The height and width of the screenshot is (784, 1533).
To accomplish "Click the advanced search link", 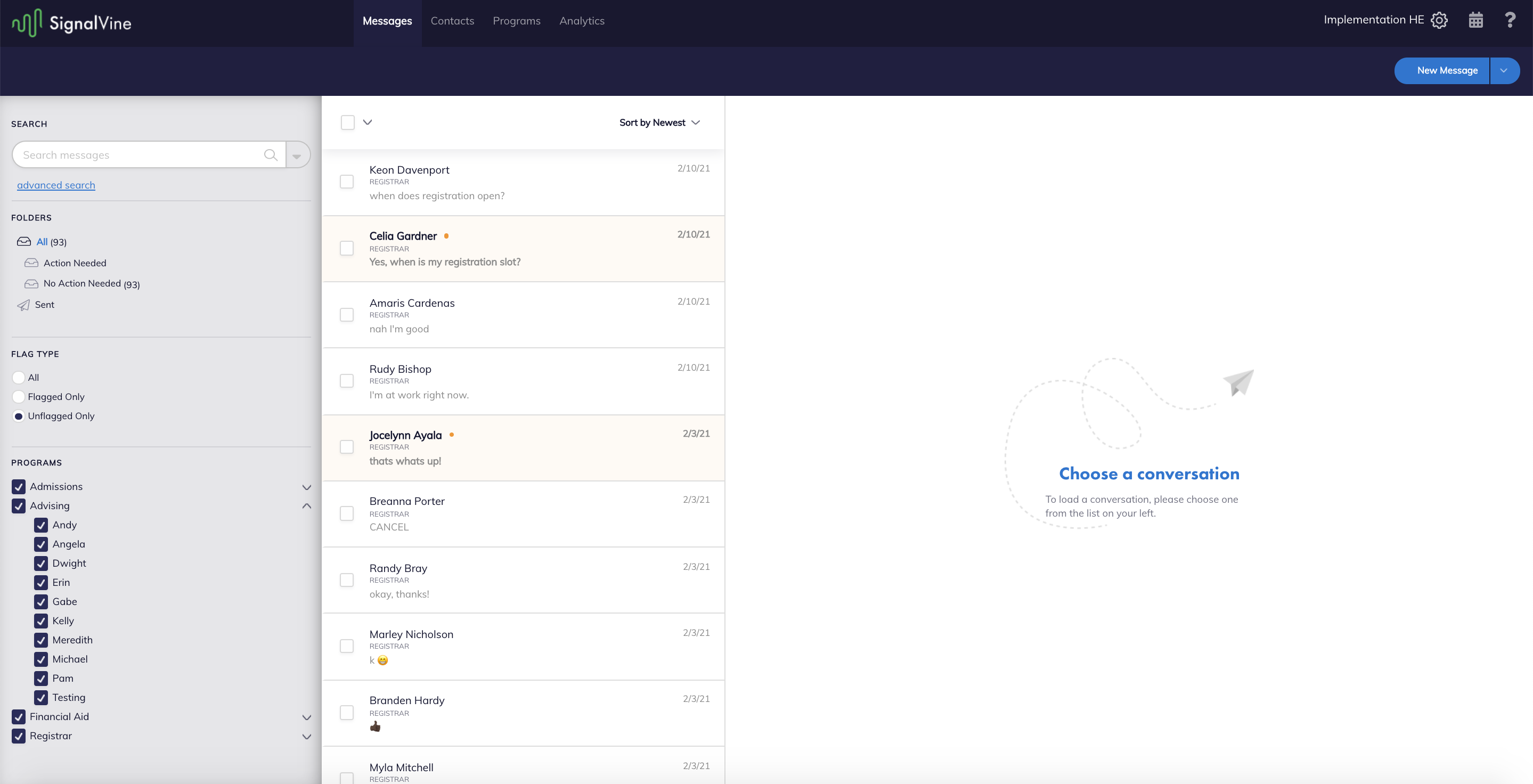I will tap(56, 185).
